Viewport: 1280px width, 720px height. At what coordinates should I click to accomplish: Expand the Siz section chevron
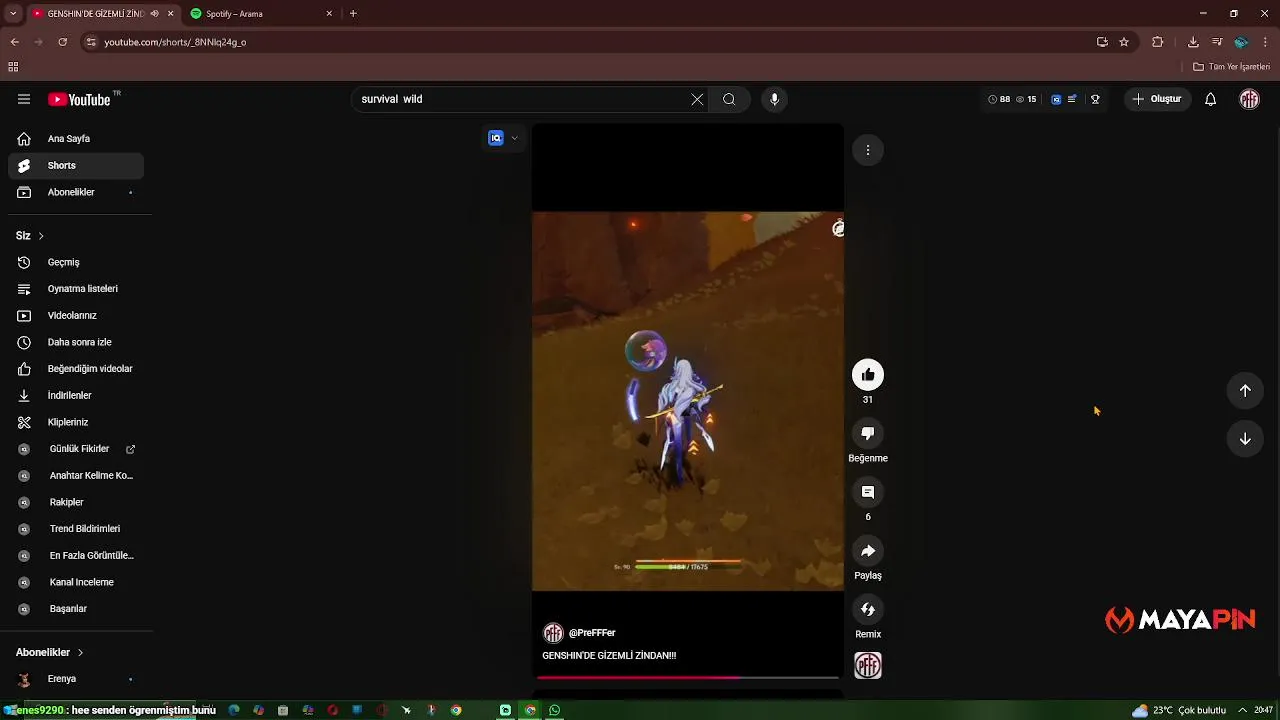tap(41, 236)
